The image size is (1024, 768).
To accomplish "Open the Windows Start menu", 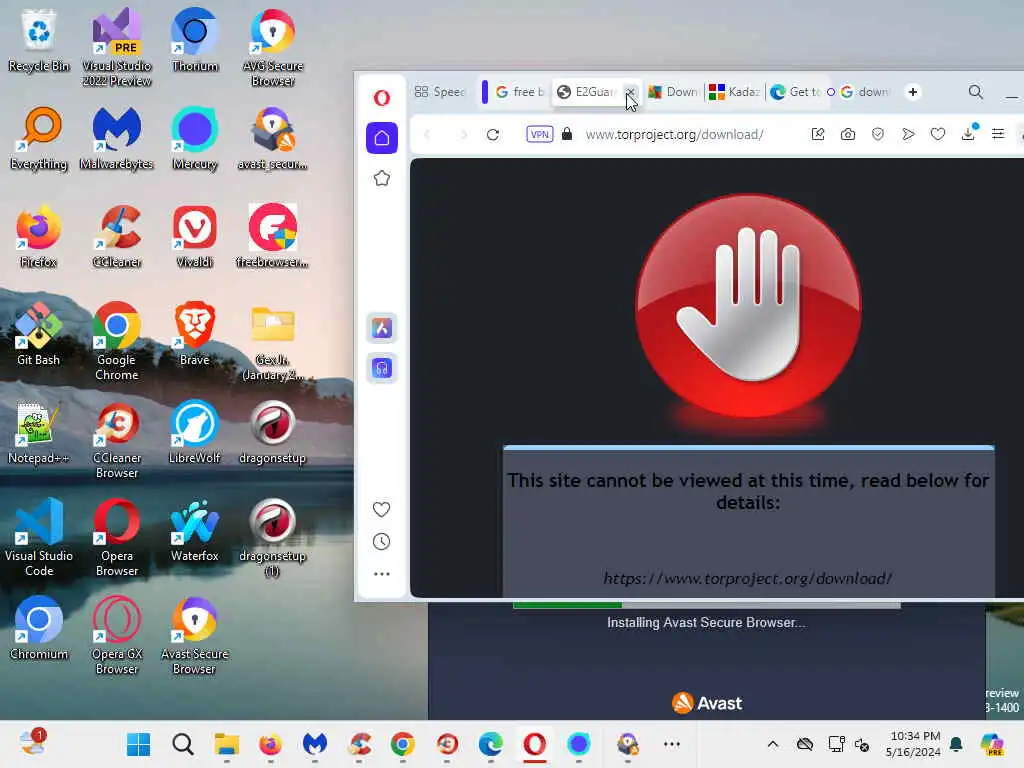I will (138, 744).
